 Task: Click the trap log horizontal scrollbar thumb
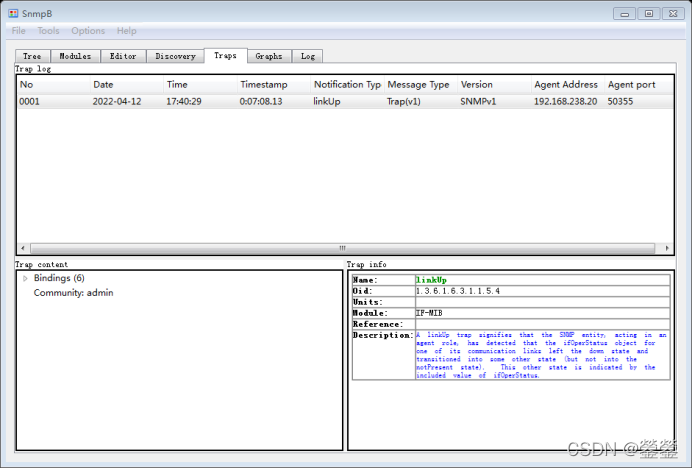[x=343, y=248]
